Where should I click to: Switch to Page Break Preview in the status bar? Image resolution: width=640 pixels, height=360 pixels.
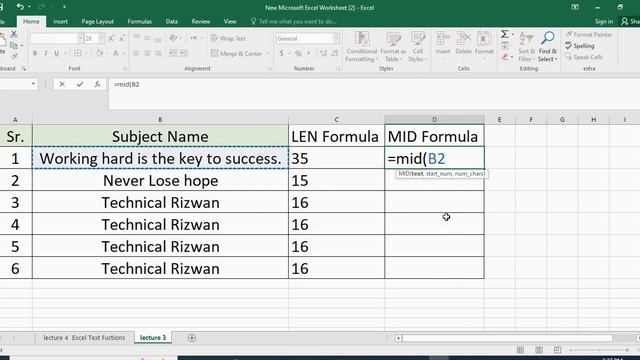coord(557,350)
